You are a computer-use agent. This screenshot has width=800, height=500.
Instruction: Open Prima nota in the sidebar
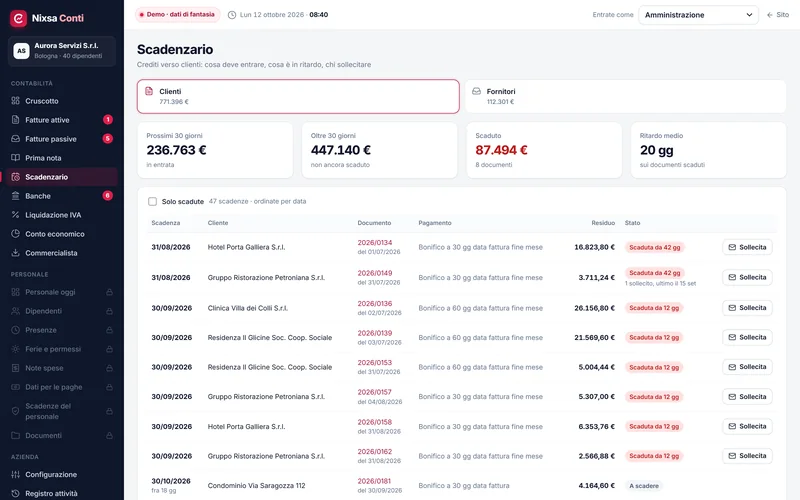pos(62,158)
